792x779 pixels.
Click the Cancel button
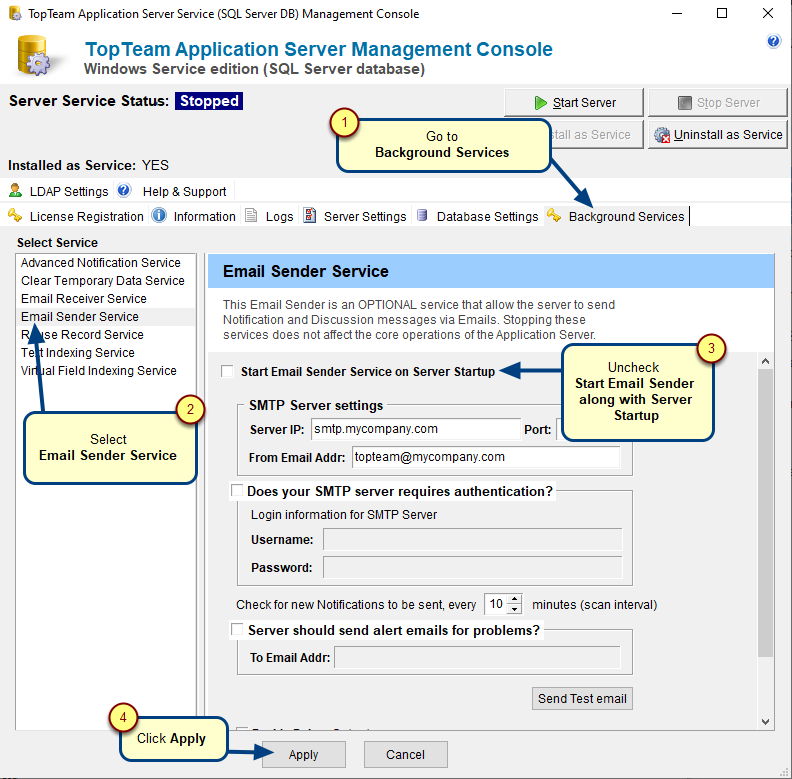[406, 754]
